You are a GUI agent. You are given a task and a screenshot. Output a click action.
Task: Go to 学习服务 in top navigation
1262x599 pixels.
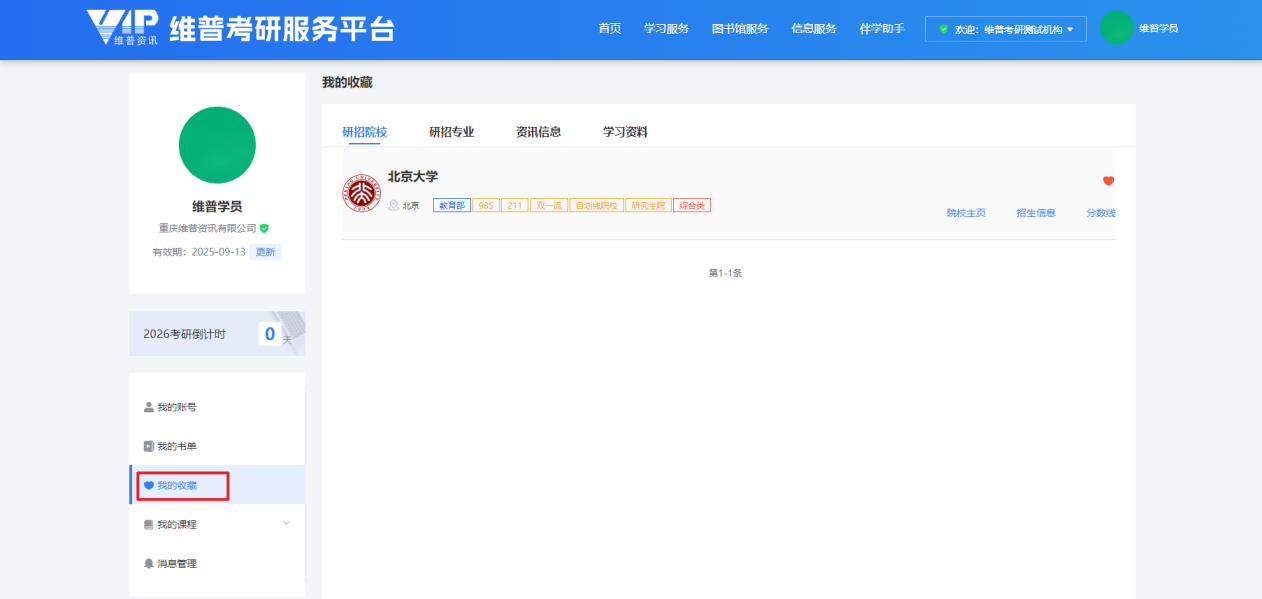666,29
